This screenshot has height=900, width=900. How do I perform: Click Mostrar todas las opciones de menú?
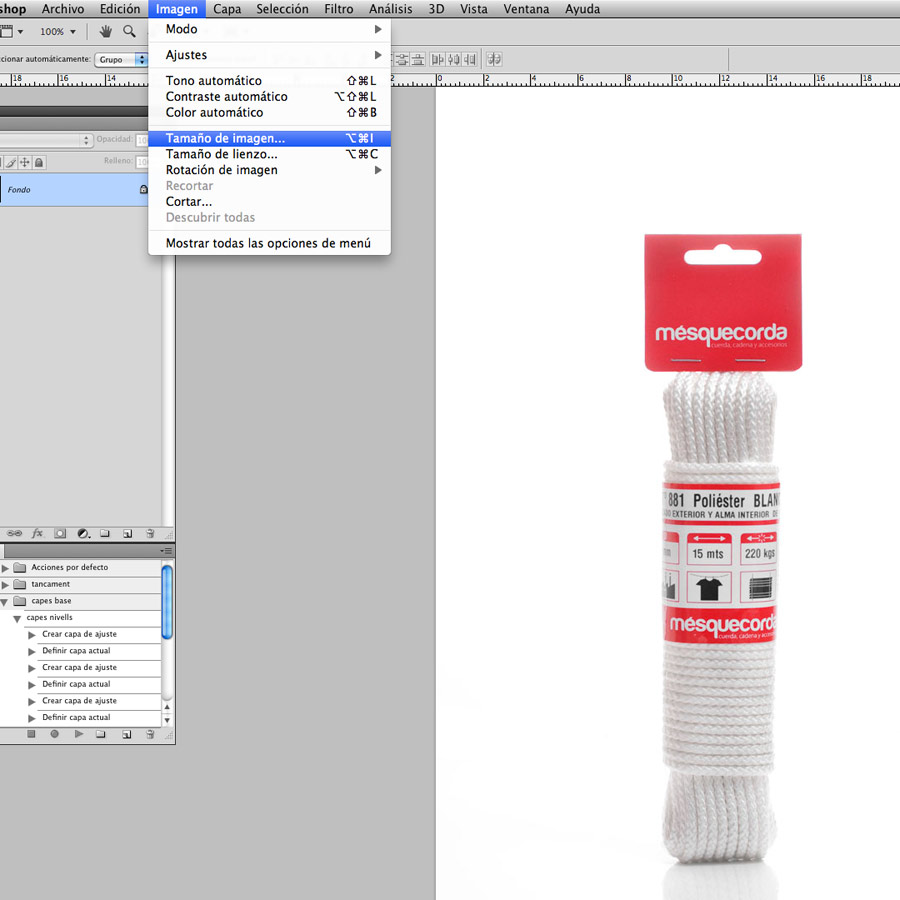268,243
